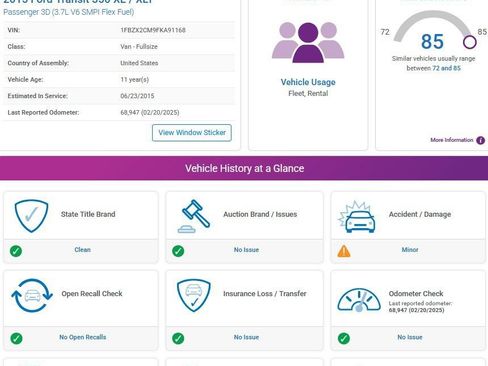Open No Issue link under Insurance Loss

pyautogui.click(x=246, y=337)
